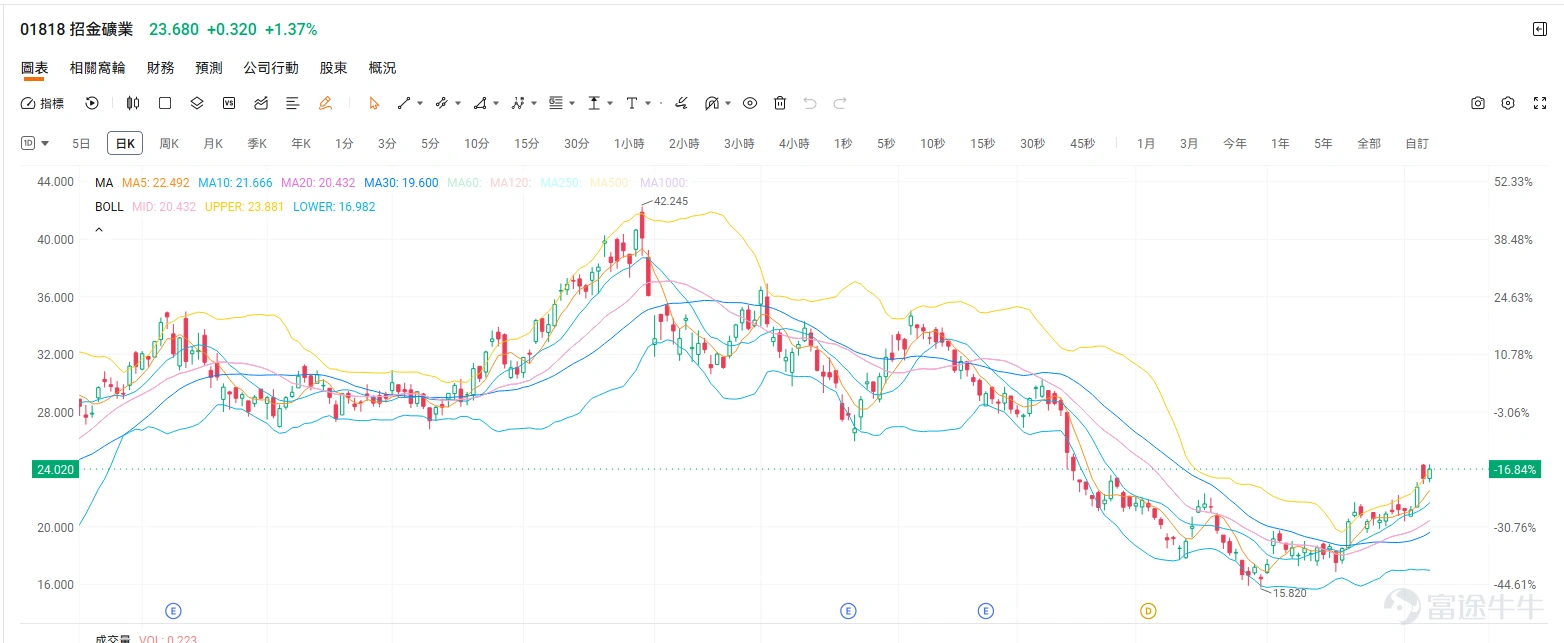The image size is (1564, 643).
Task: Set chart range to 今年
Action: pos(1235,143)
